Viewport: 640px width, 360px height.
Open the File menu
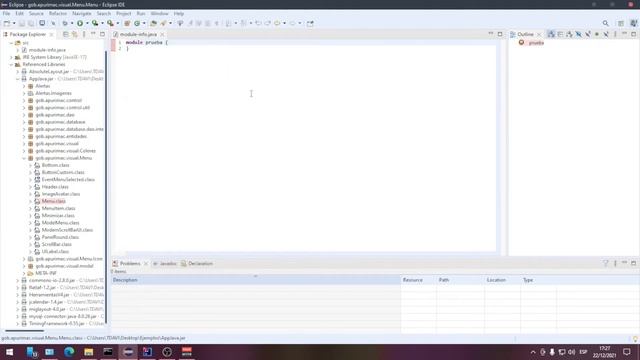(x=7, y=13)
